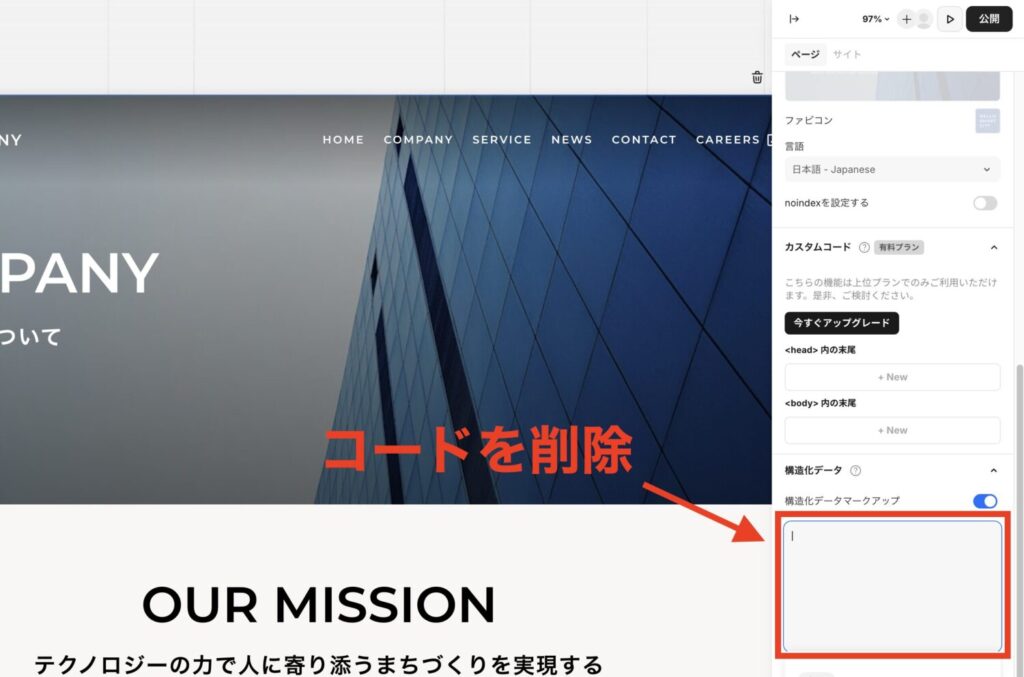Click the help icon next to カスタムコード
The width and height of the screenshot is (1024, 677).
[864, 247]
